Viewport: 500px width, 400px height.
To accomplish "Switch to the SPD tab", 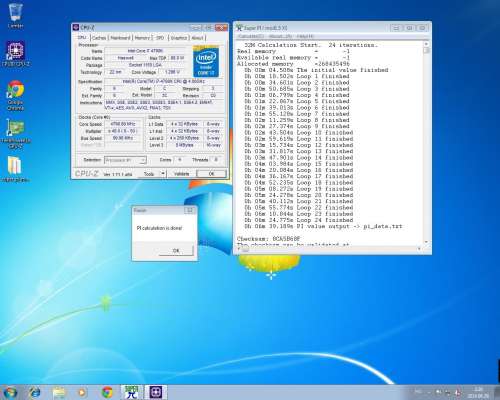I will (160, 38).
